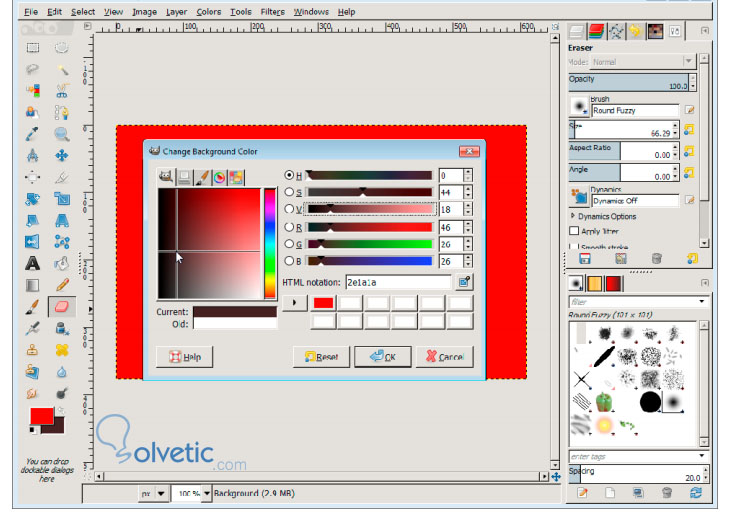This screenshot has width=740, height=519.
Task: Select the Perspective tool
Action: pos(61,220)
